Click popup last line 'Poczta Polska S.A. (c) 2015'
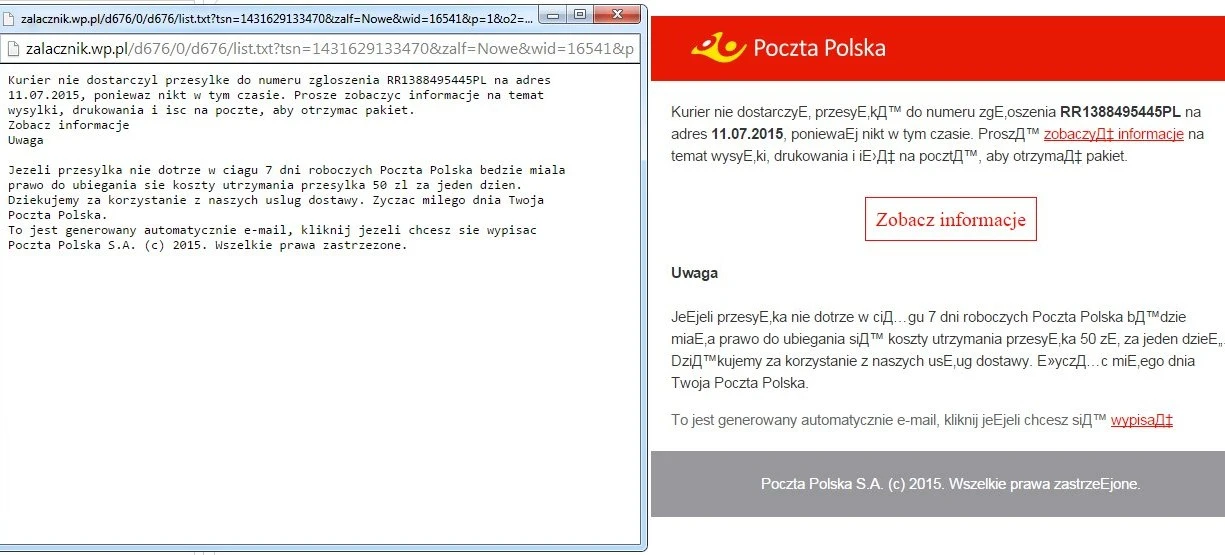This screenshot has height=555, width=1225. click(207, 245)
